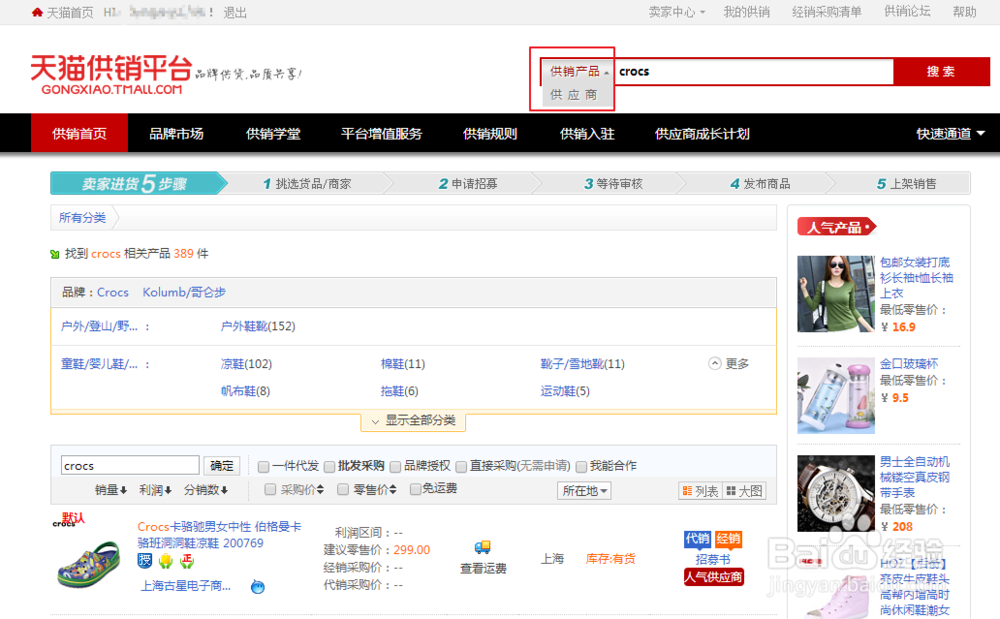Click the blue 授 badge icon
1000x619 pixels.
(x=145, y=561)
